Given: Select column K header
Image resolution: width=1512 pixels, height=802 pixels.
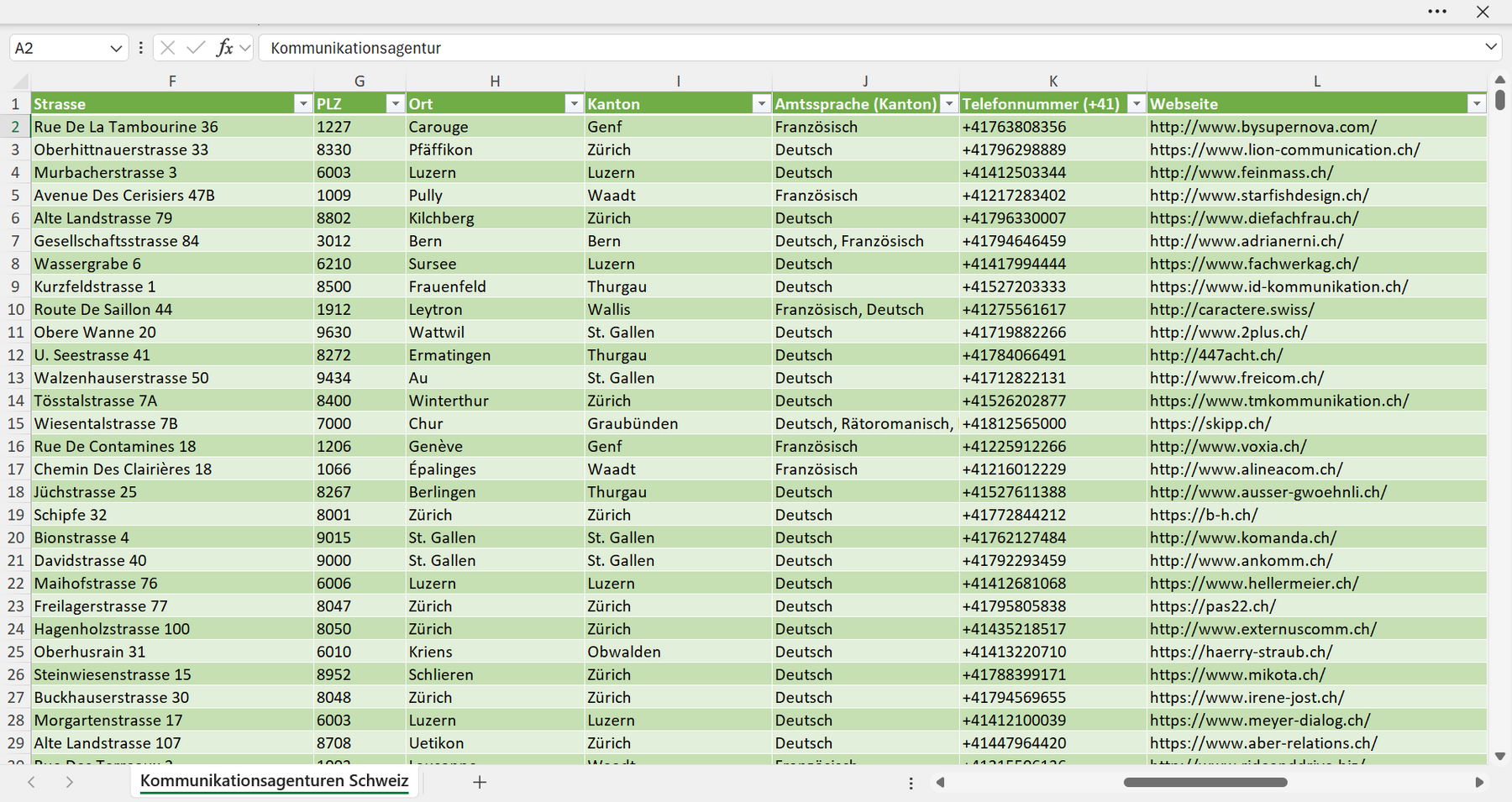Looking at the screenshot, I should 1053,81.
